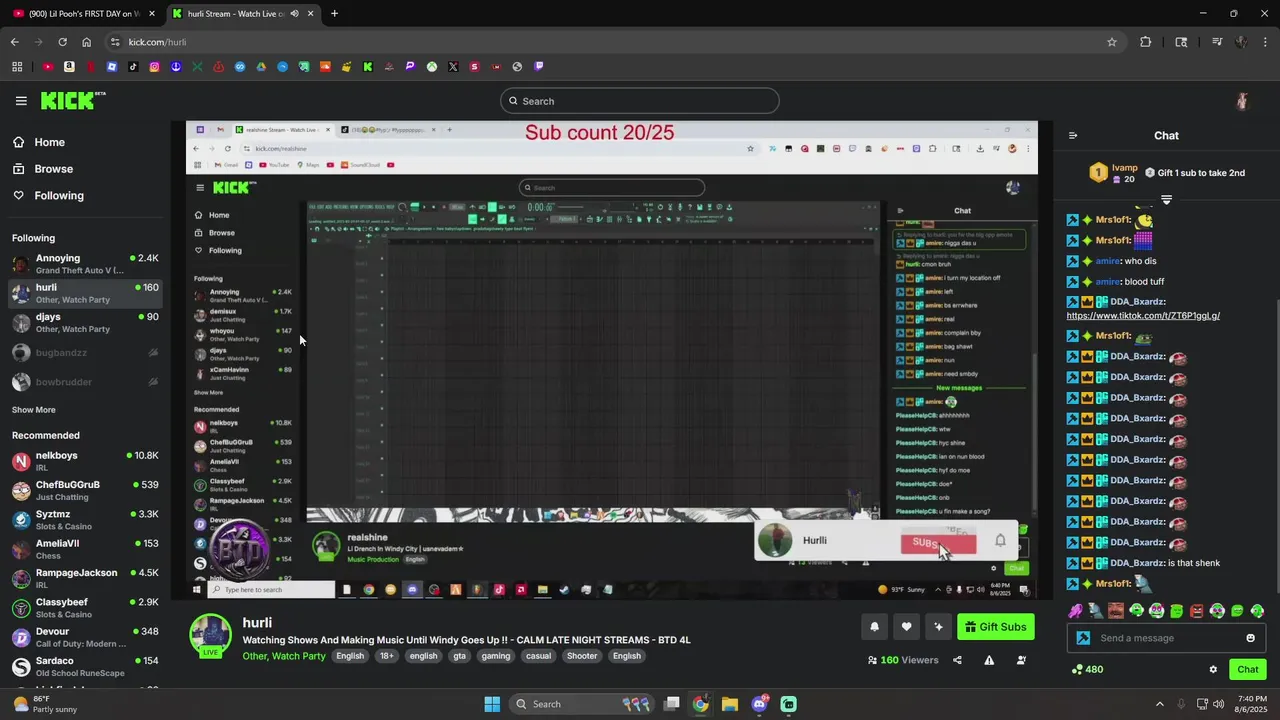
Task: Go to the browser home page
Action: pos(86,42)
